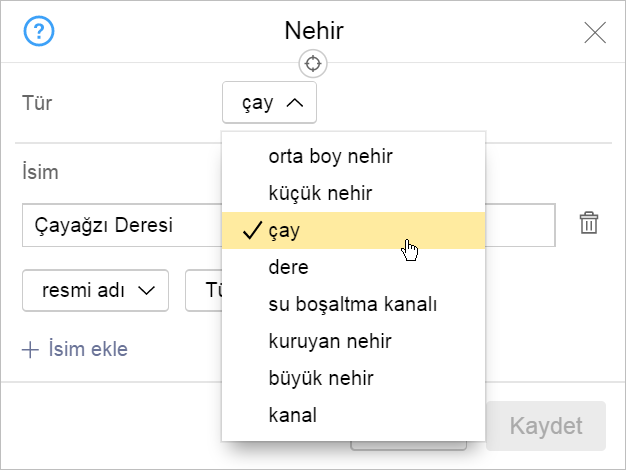
Task: Select the checked çay option
Action: [353, 230]
